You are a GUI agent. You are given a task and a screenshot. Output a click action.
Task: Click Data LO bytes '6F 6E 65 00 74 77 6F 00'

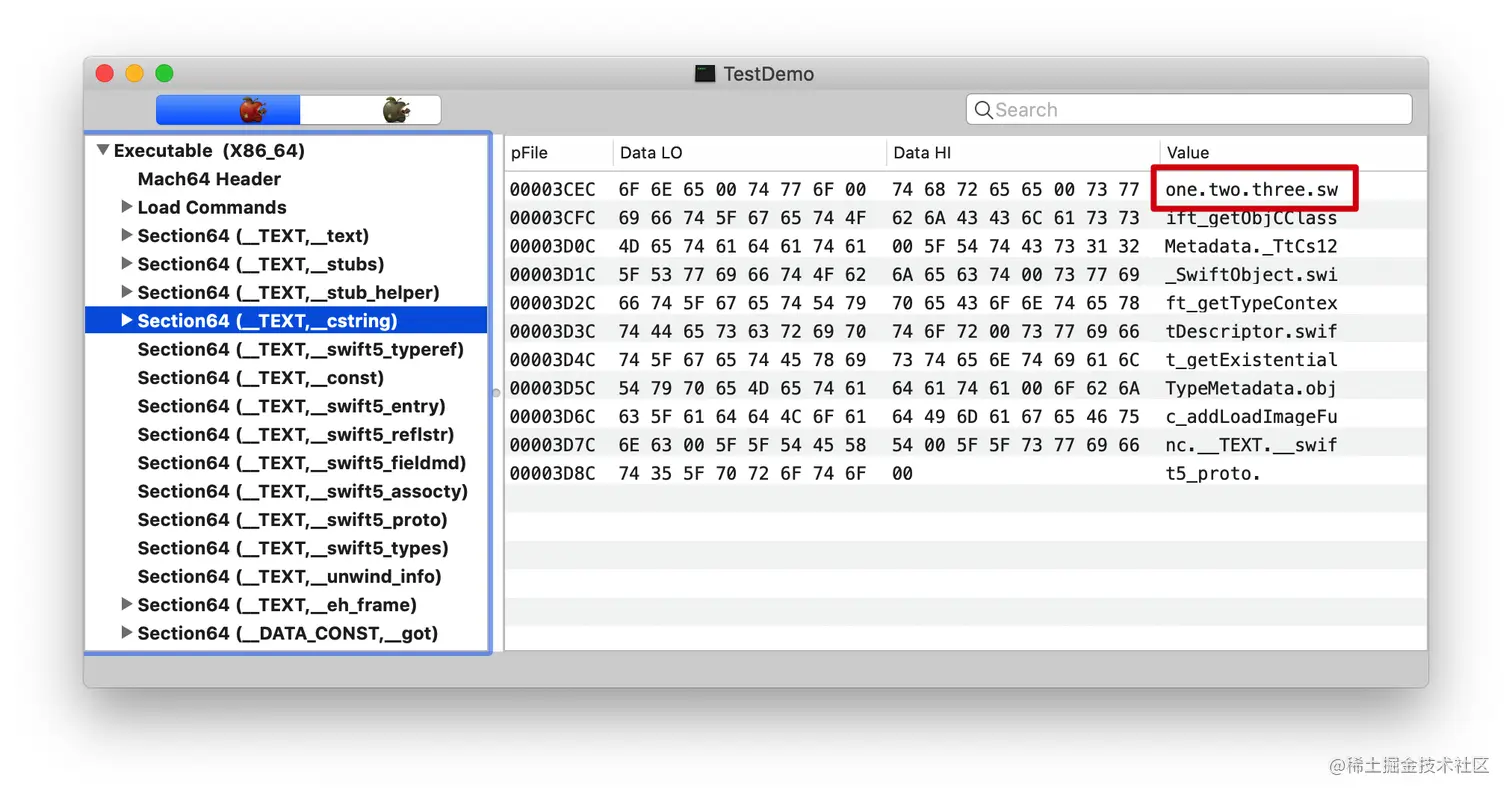[743, 189]
